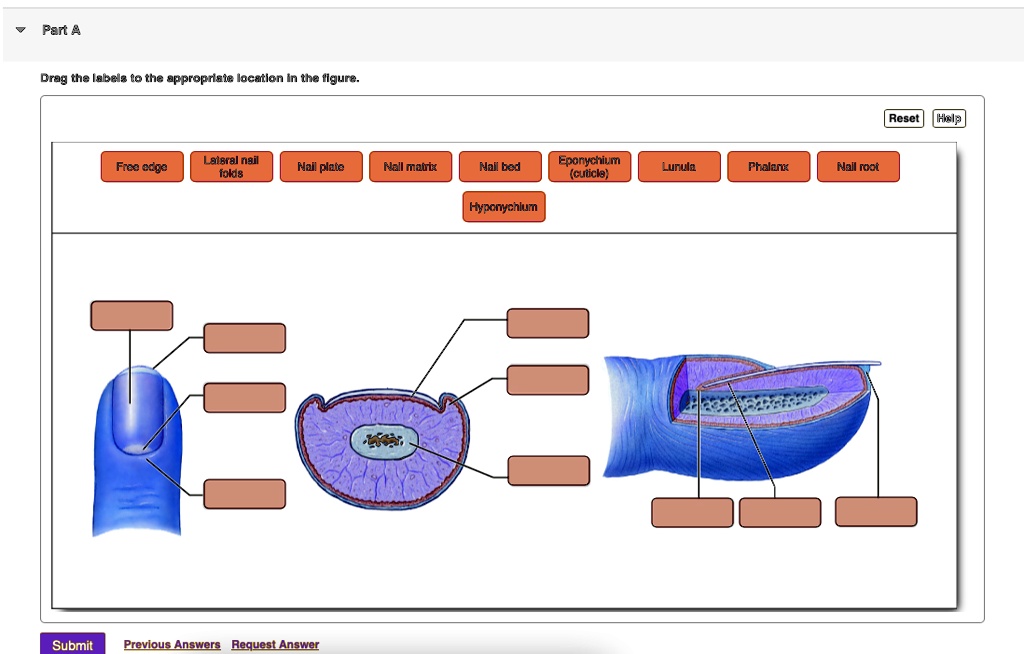Open the Help dialog
The image size is (1024, 654).
point(948,117)
